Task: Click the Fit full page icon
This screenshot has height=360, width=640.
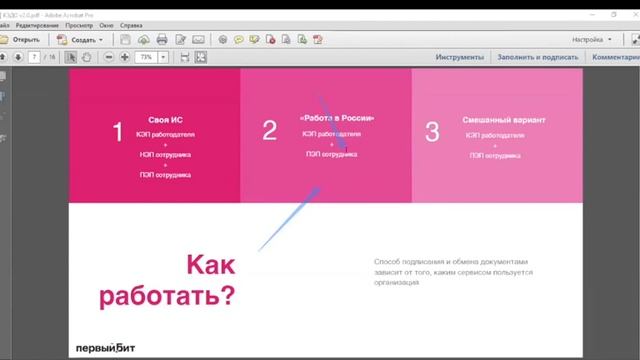Action: click(x=201, y=57)
